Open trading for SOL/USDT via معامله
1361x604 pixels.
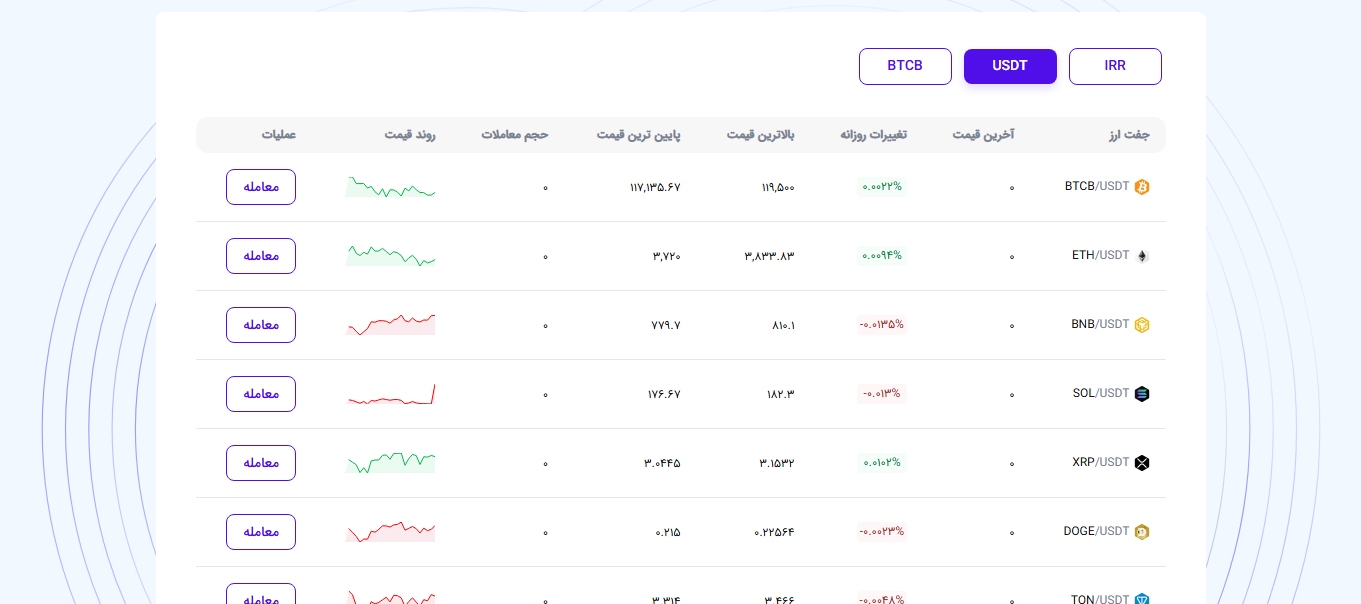[x=261, y=394]
